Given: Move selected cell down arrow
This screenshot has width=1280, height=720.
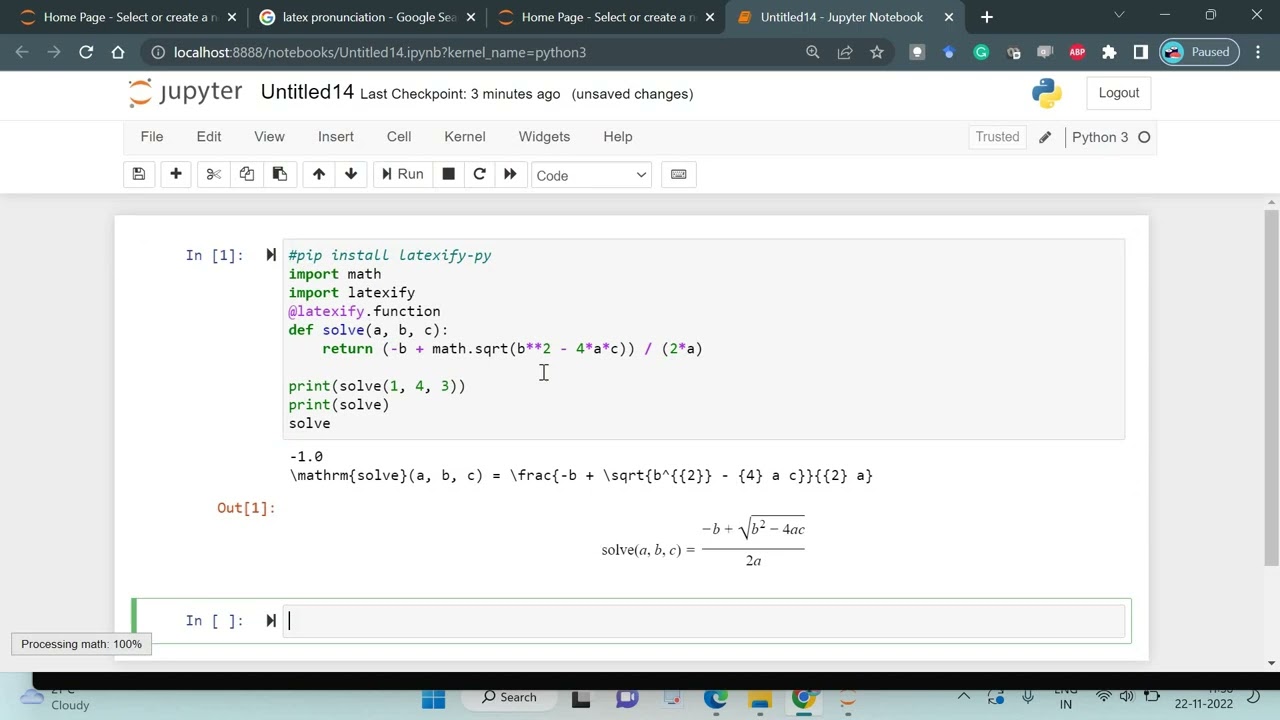Looking at the screenshot, I should [x=351, y=174].
